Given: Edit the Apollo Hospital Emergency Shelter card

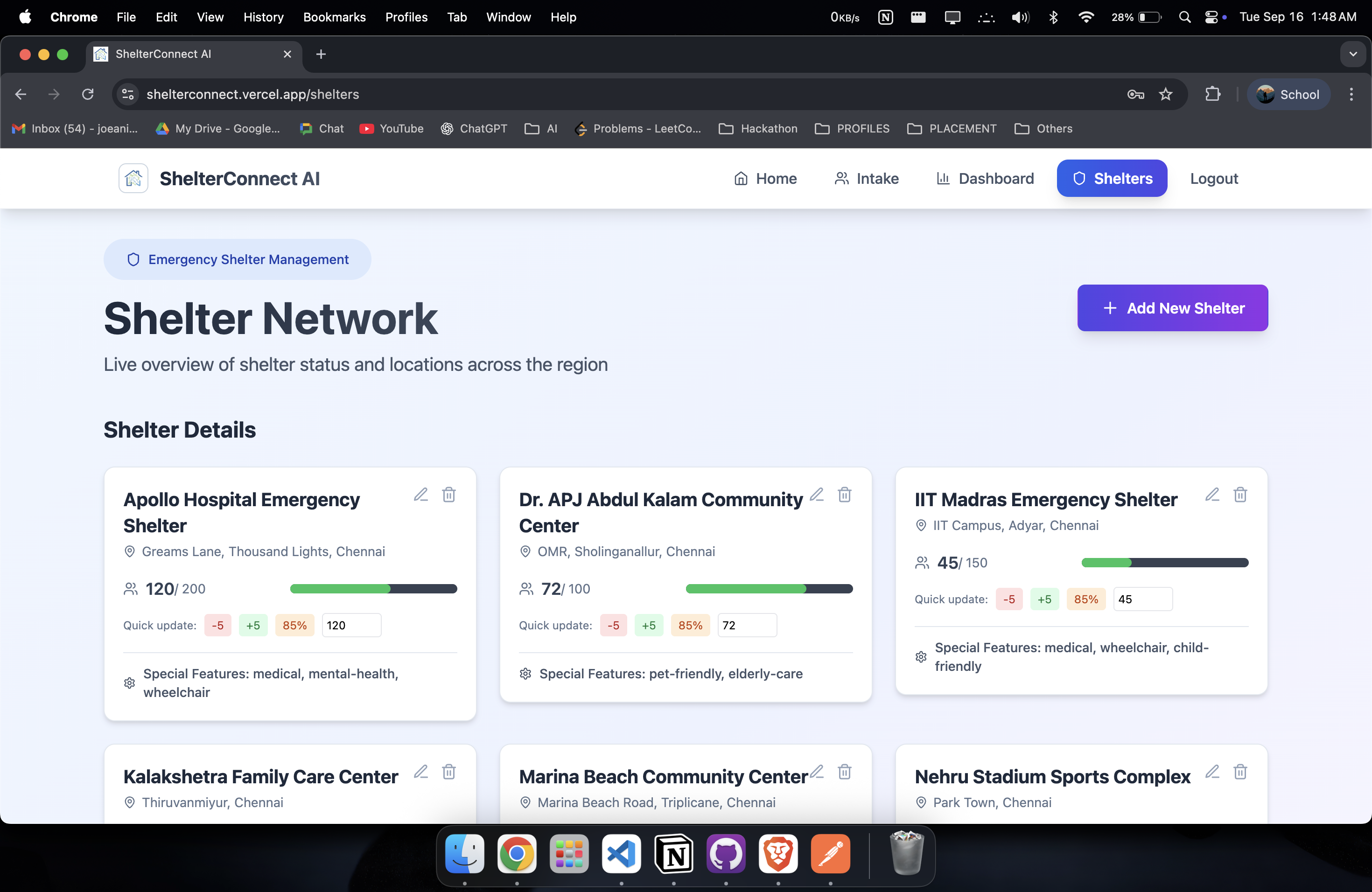Looking at the screenshot, I should (421, 495).
